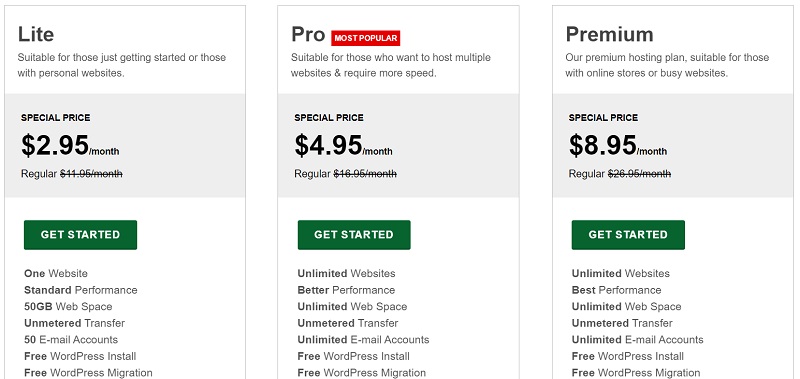The height and width of the screenshot is (379, 800).
Task: Click 'Best Performance' in Premium features
Action: click(x=616, y=290)
